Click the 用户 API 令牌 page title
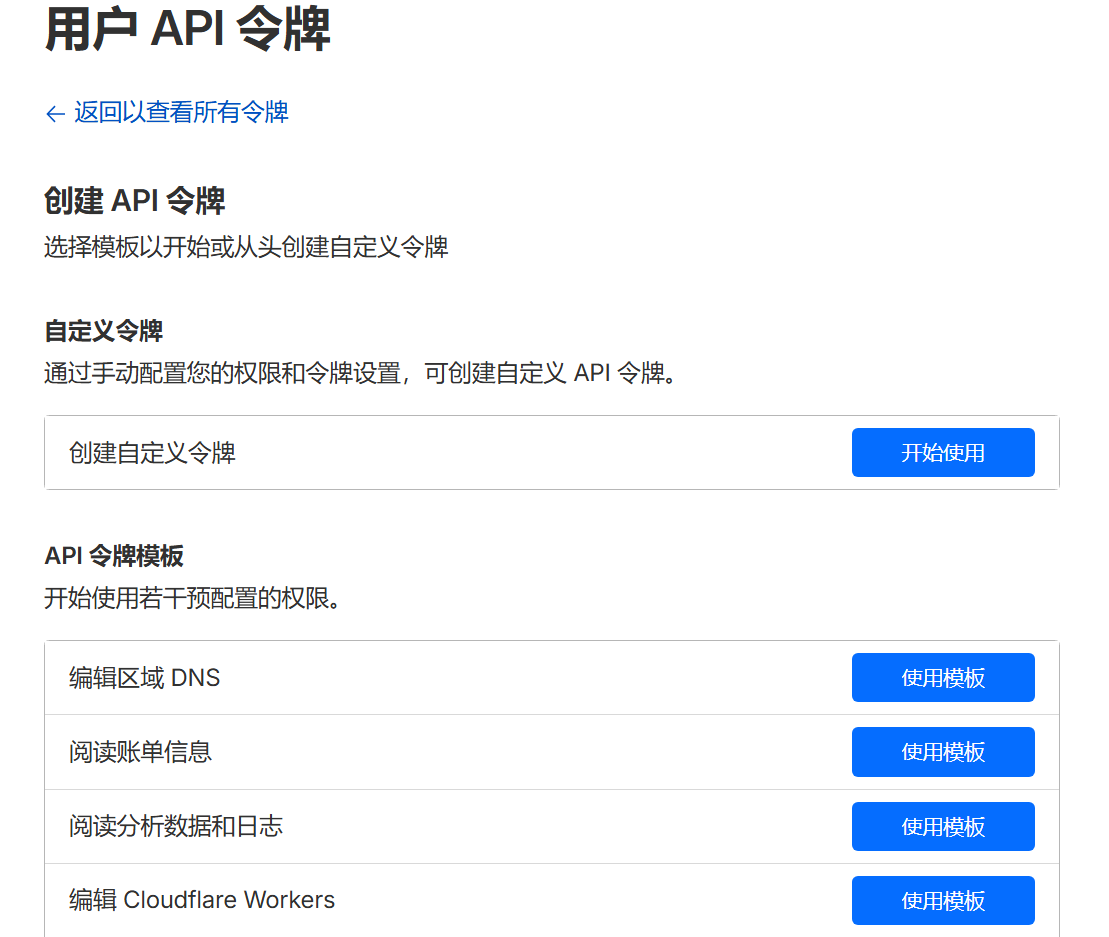 point(187,30)
